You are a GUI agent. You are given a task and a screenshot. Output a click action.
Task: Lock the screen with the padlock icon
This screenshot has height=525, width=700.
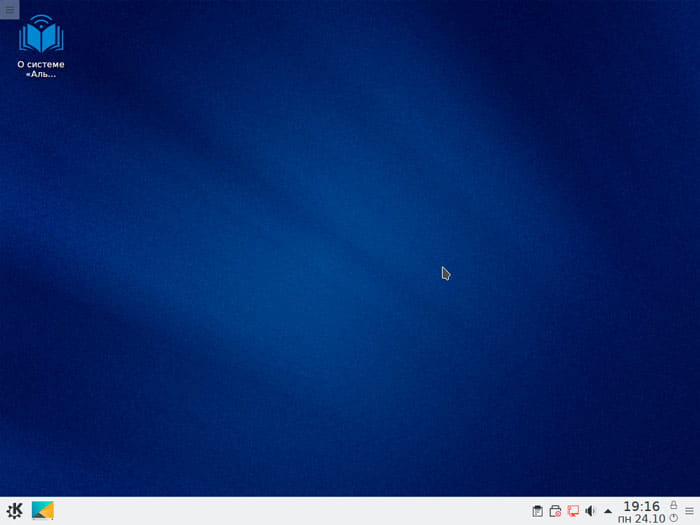pos(673,505)
